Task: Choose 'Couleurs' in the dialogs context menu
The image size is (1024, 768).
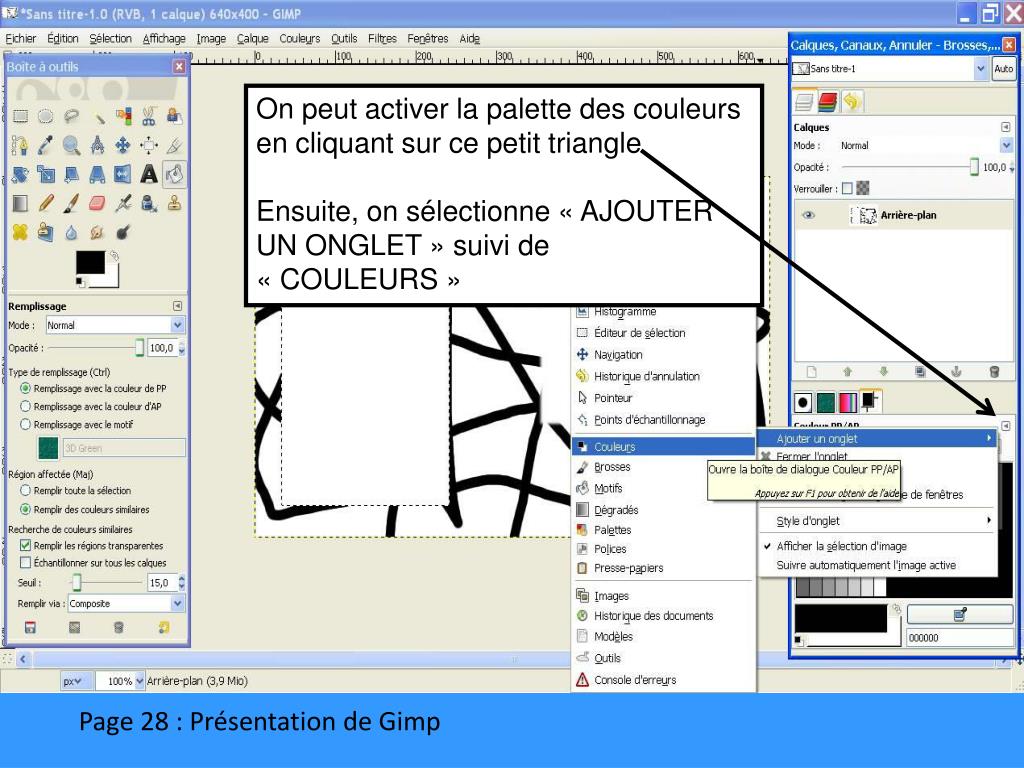Action: pos(664,447)
